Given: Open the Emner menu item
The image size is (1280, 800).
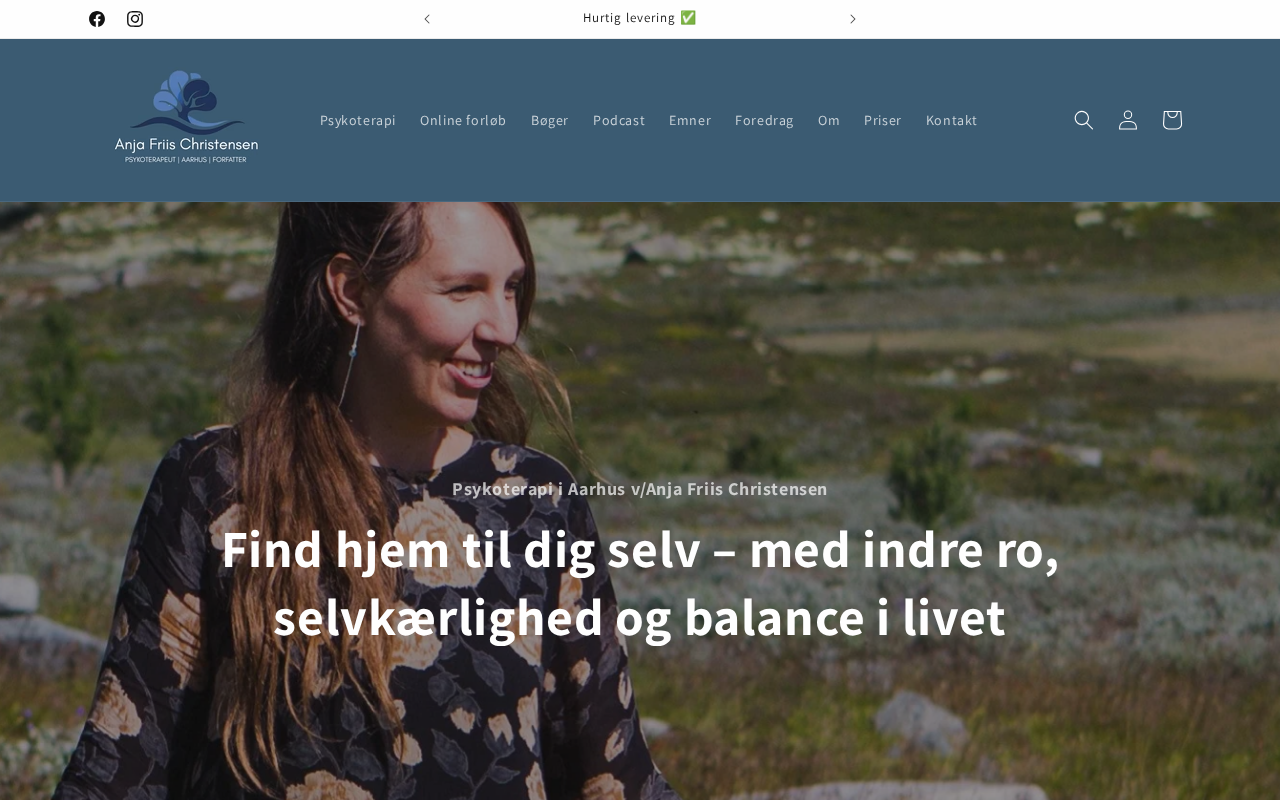Looking at the screenshot, I should point(690,120).
